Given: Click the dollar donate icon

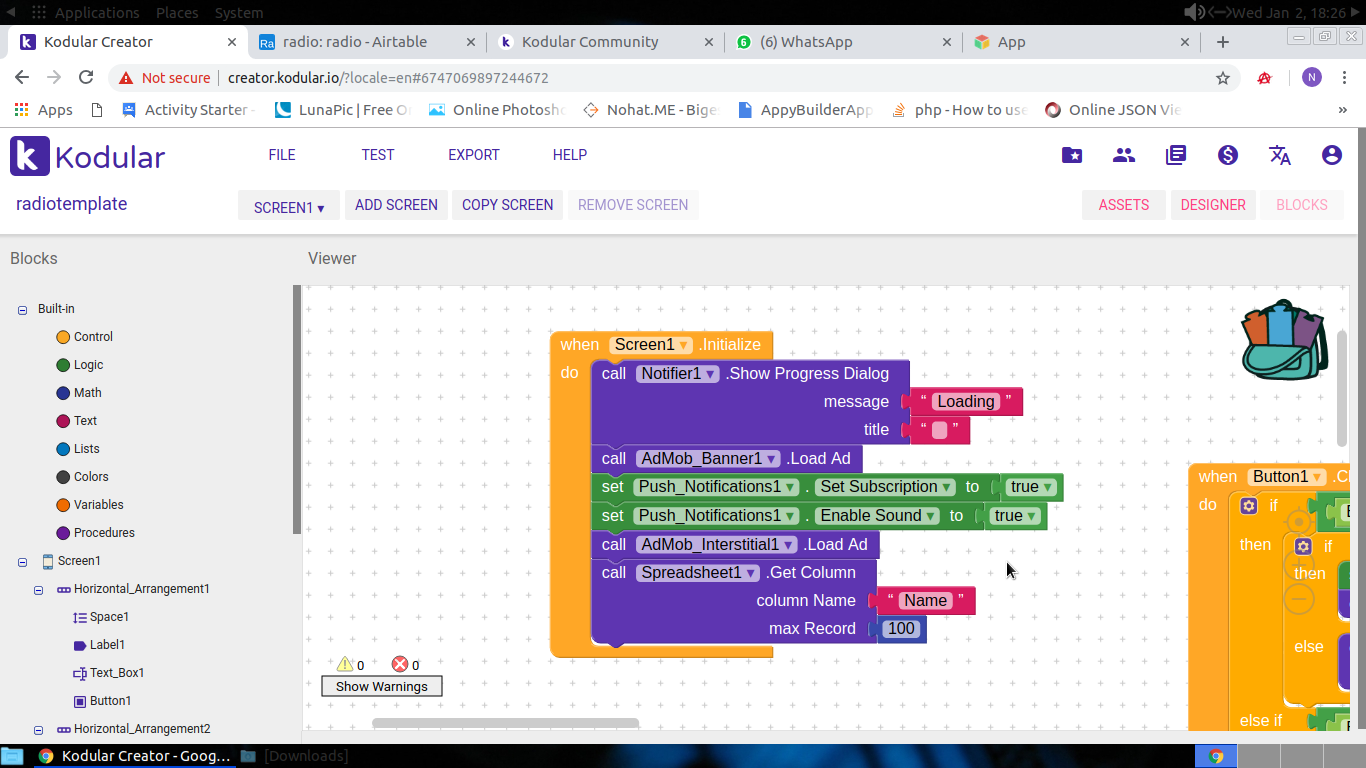Looking at the screenshot, I should click(x=1228, y=155).
